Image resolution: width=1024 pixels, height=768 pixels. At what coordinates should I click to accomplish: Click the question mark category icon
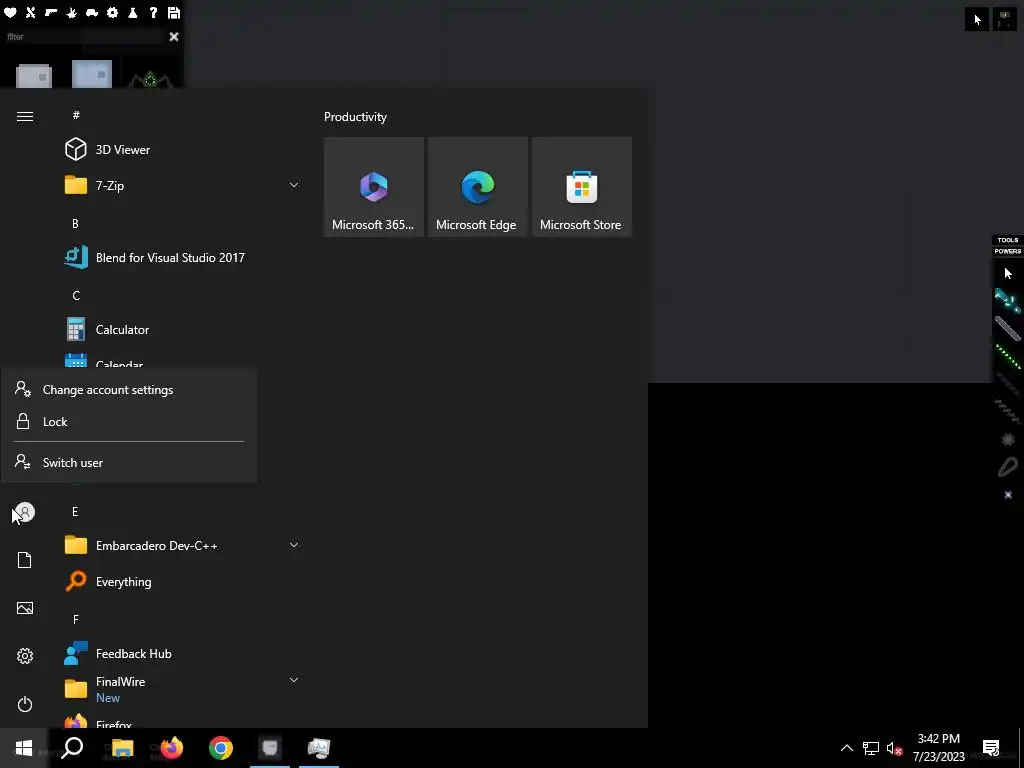coord(153,12)
